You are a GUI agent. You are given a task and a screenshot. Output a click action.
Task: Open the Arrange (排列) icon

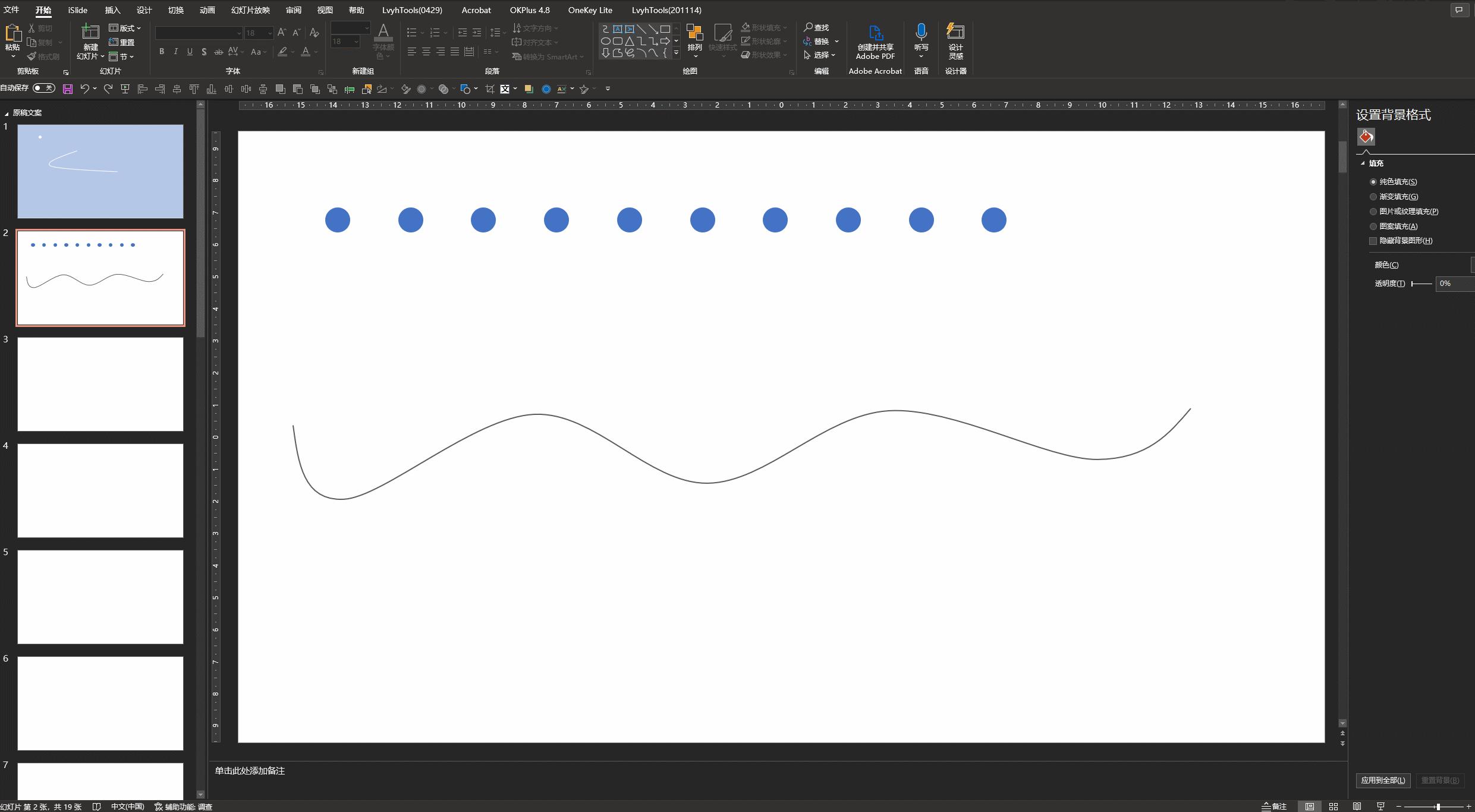pos(694,36)
